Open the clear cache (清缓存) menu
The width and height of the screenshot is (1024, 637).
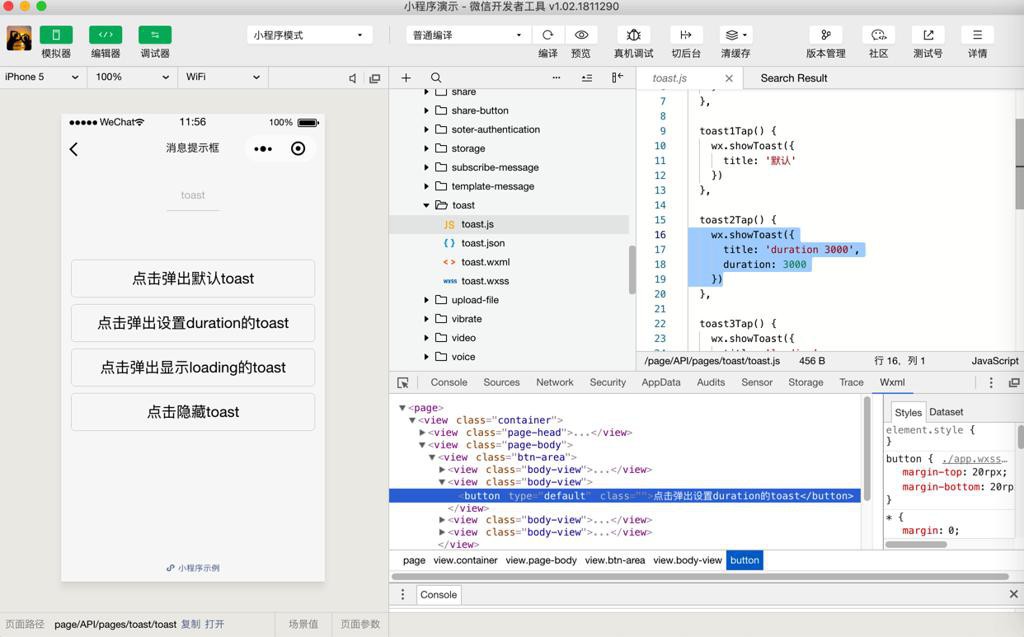point(736,35)
